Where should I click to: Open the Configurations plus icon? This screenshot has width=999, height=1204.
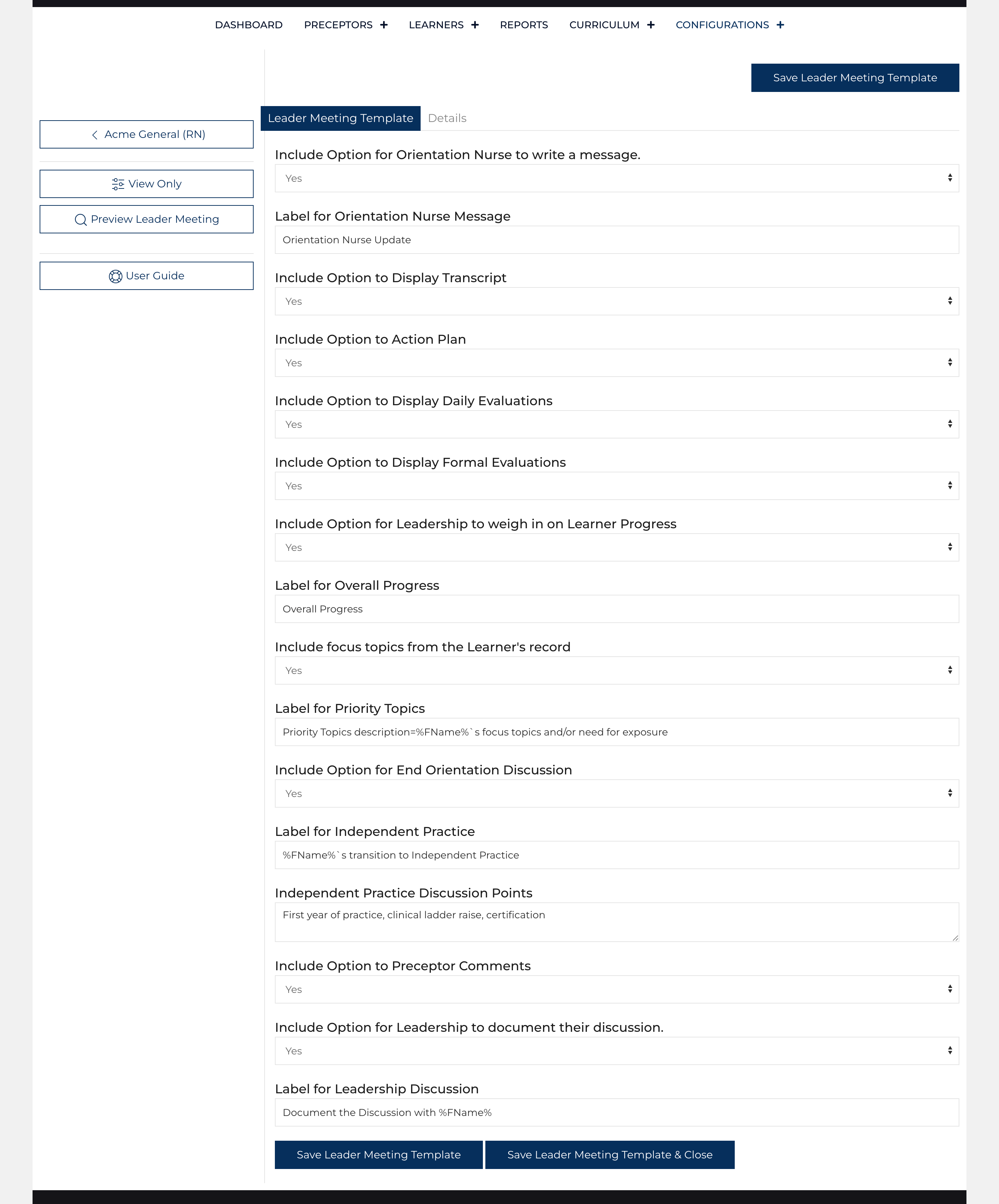coord(780,25)
